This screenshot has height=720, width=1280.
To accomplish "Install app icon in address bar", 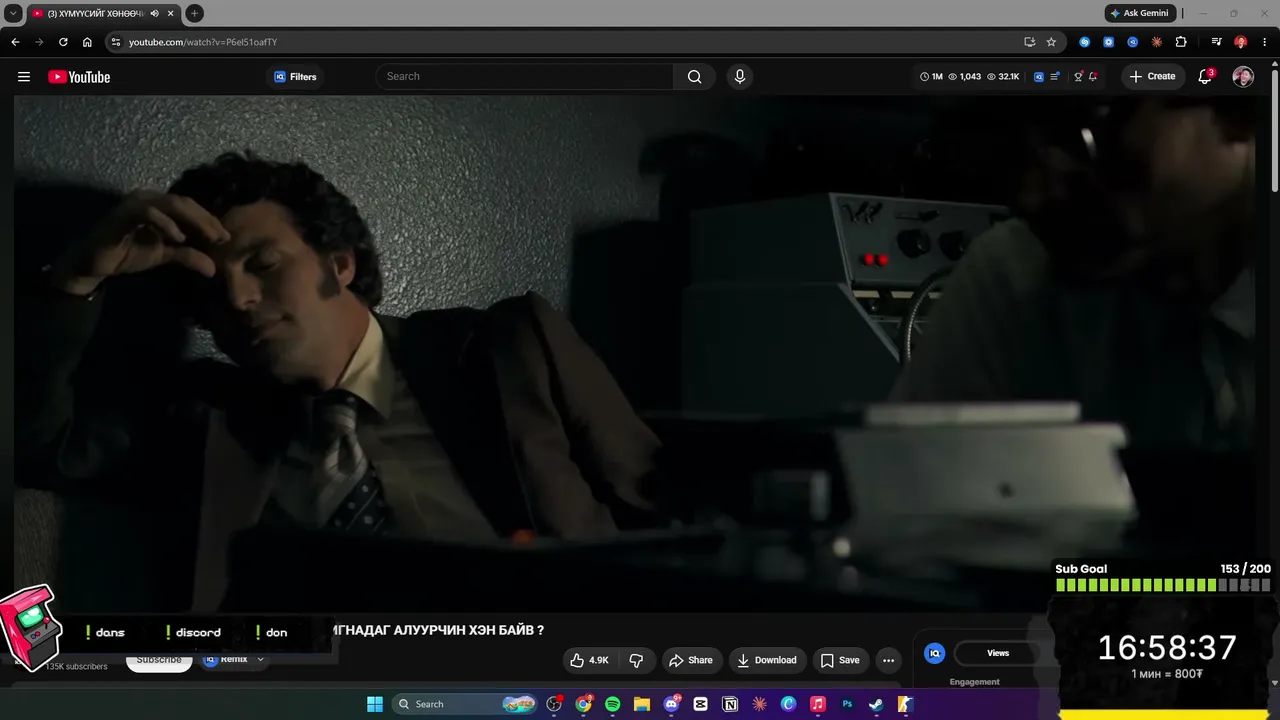I will tap(1029, 42).
